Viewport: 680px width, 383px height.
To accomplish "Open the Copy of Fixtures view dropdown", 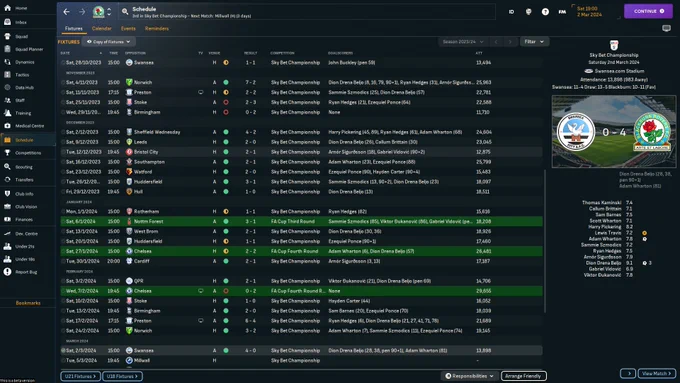I will [x=108, y=42].
